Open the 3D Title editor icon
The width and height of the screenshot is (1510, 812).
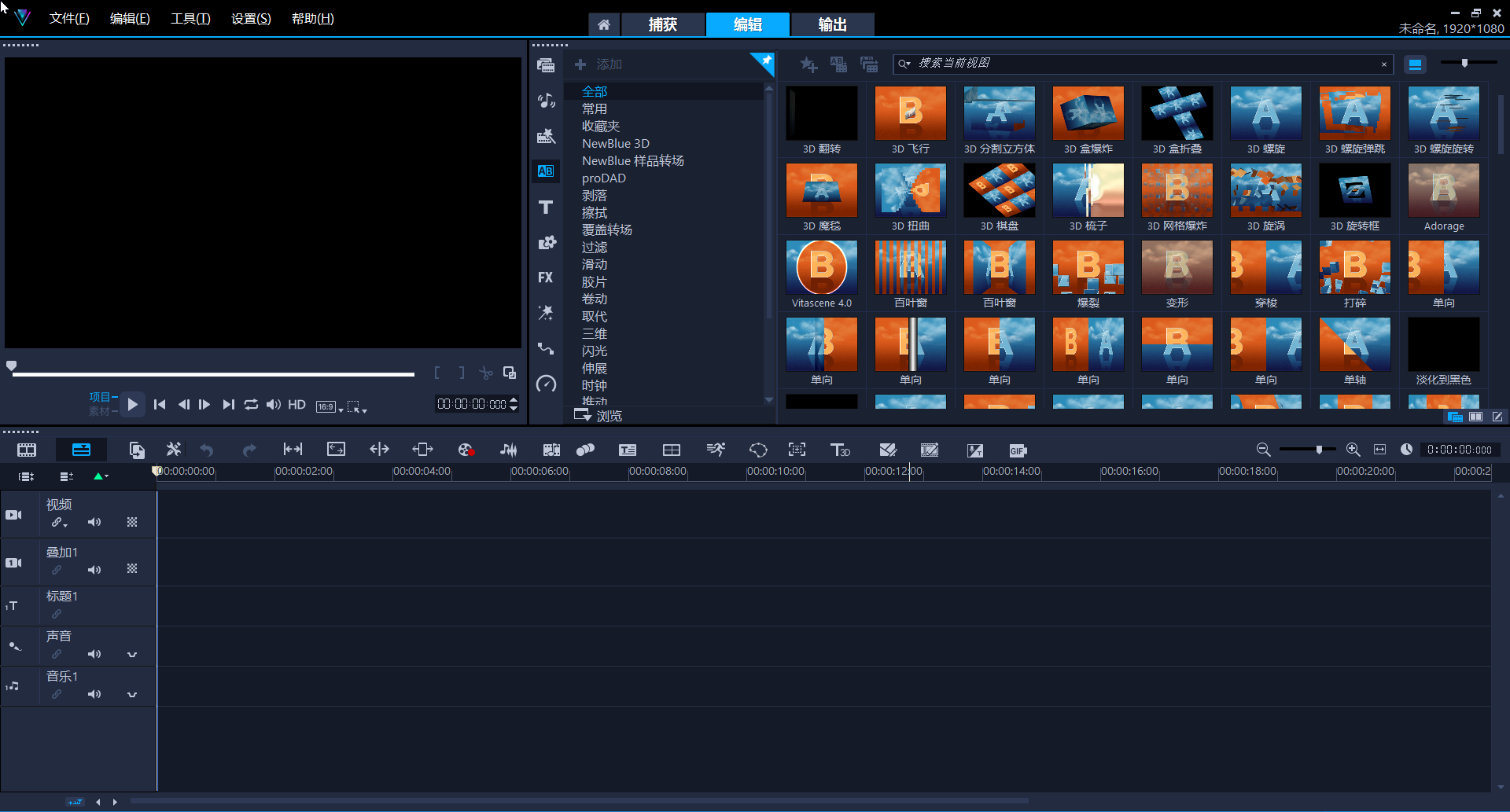[840, 450]
